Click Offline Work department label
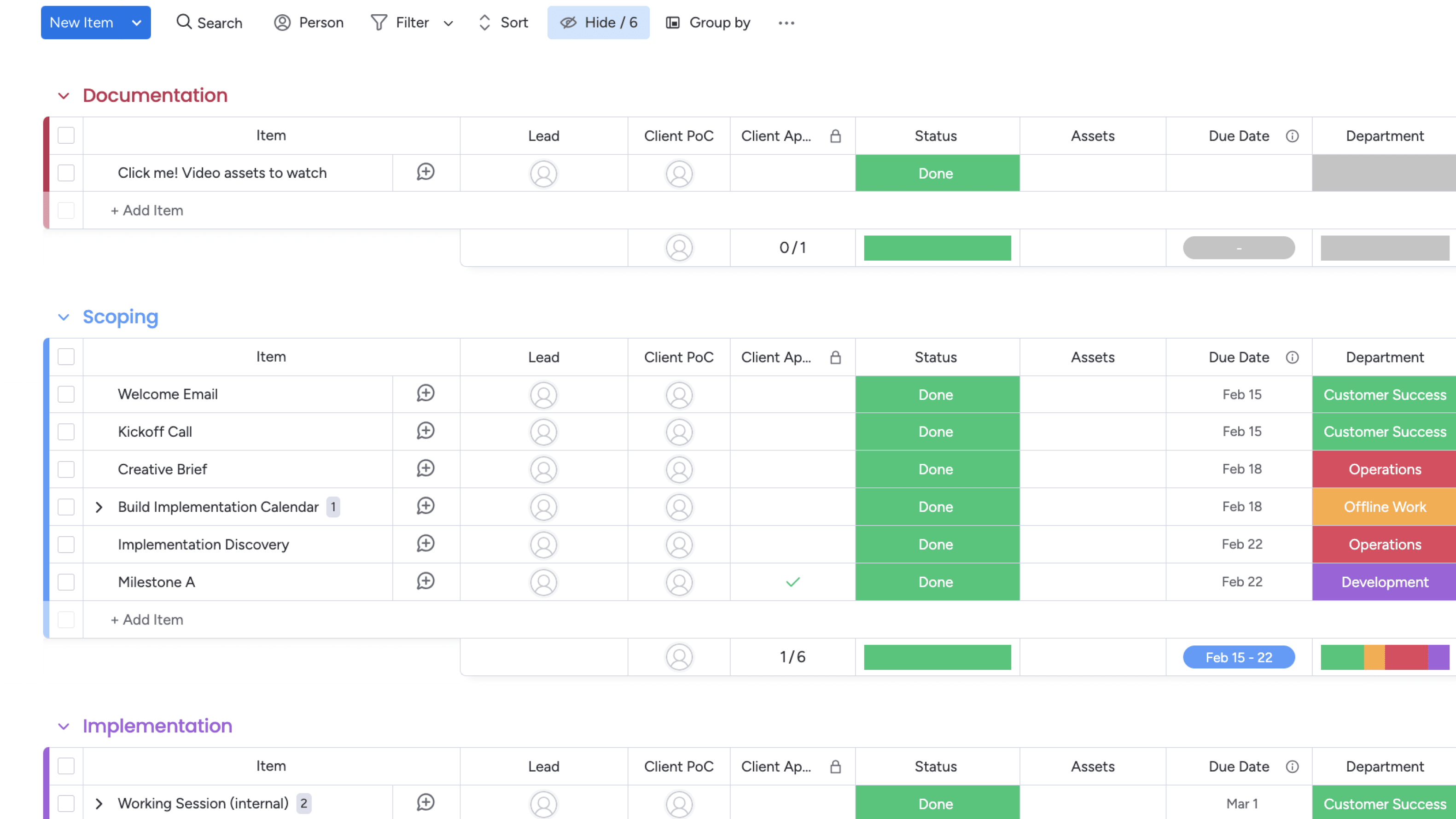1456x819 pixels. 1384,507
